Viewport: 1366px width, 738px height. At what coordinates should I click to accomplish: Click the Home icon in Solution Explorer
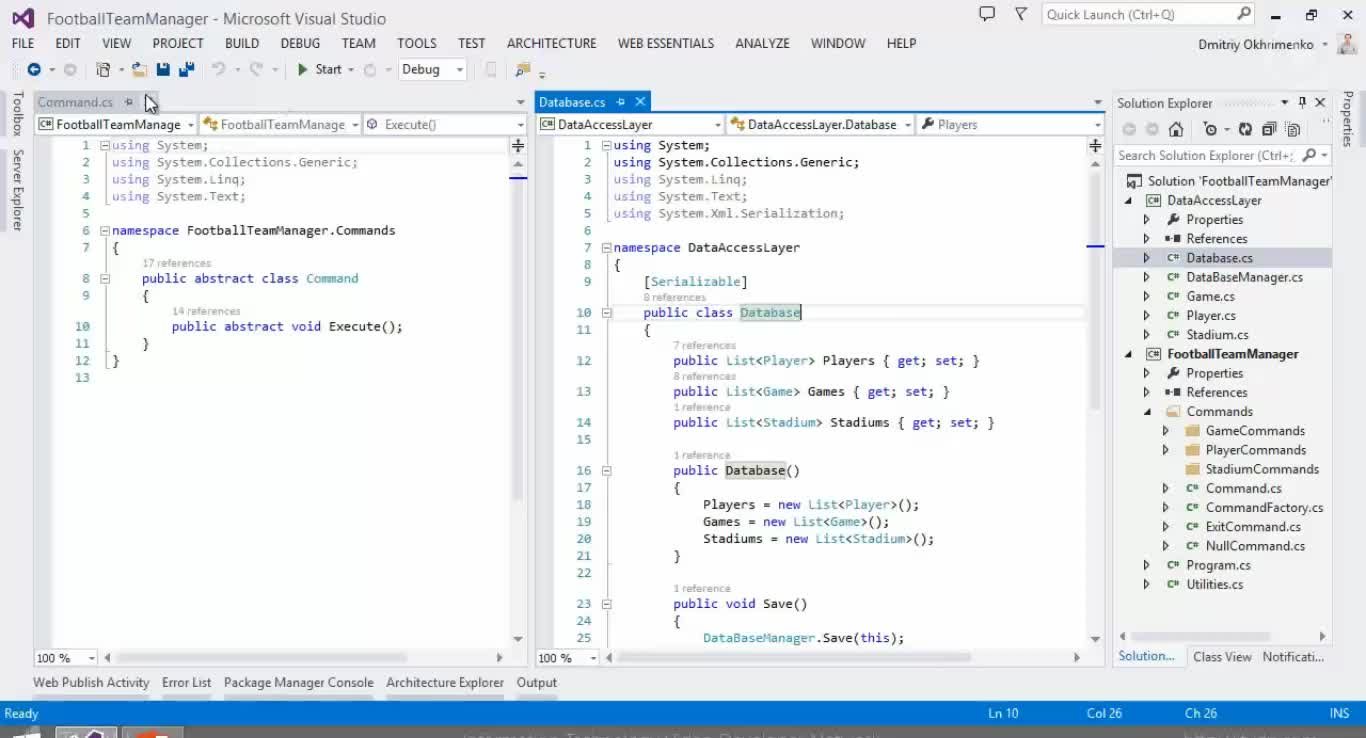click(1176, 129)
